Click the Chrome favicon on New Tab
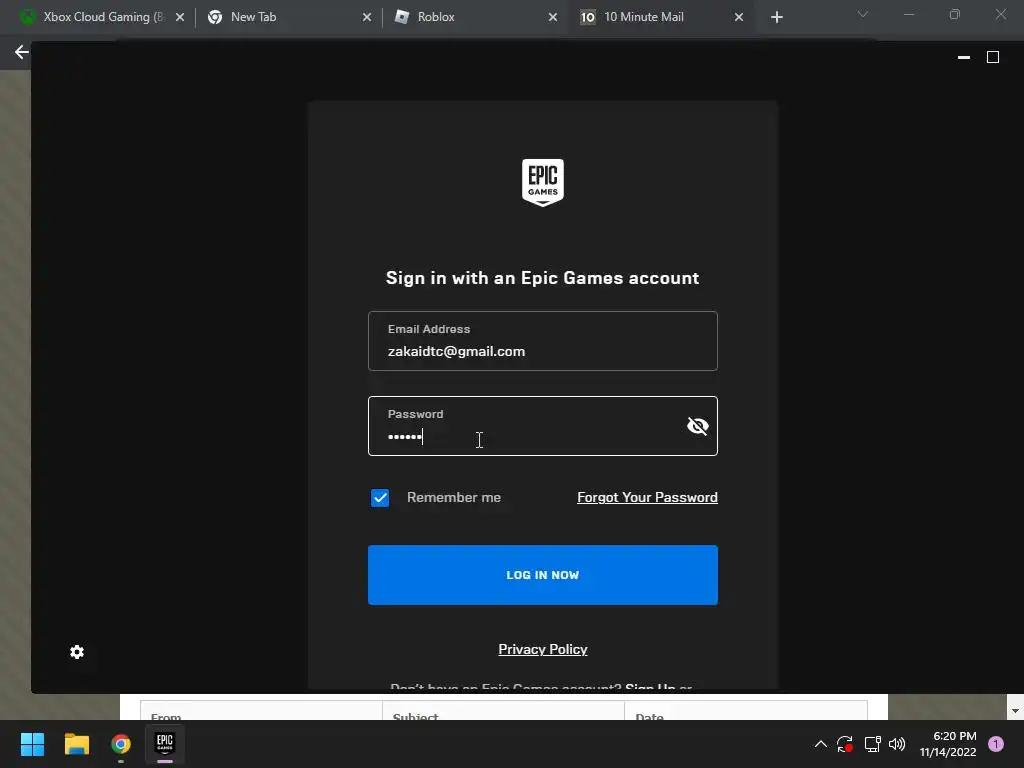The width and height of the screenshot is (1024, 768). [x=215, y=17]
